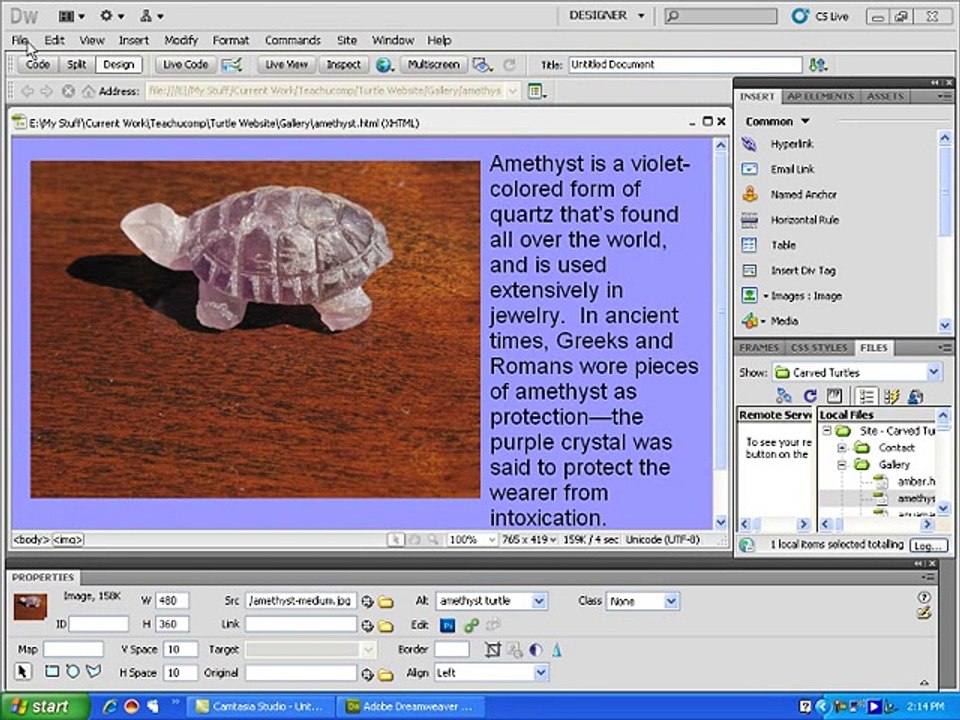Collapse the Gallery folder in Local Files
This screenshot has height=720, width=960.
tap(842, 465)
